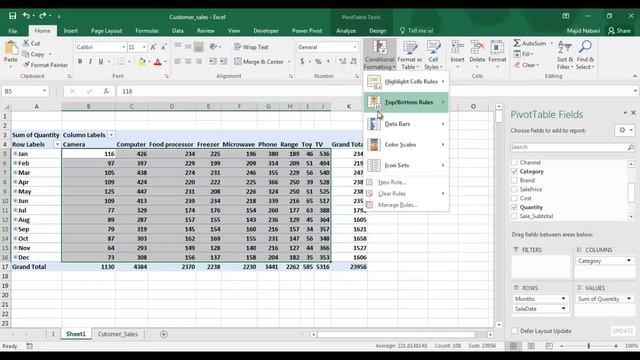The image size is (640, 360).
Task: Open the font color picker arrow
Action: coord(165,62)
